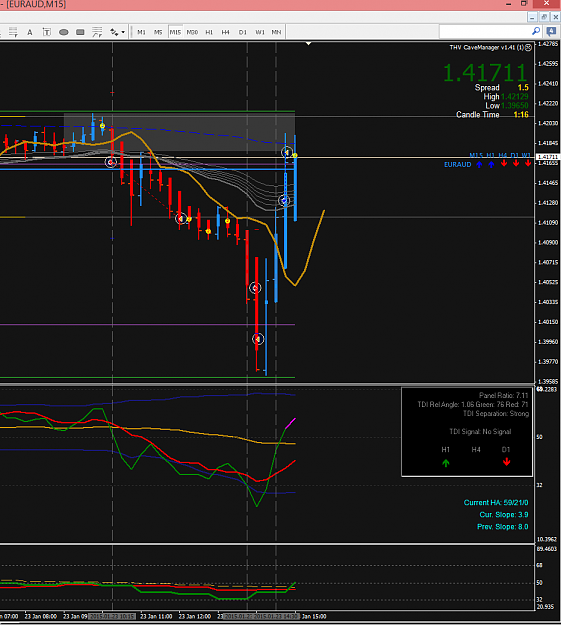Screen dimensions: 561x625
Task: Focus the toolbar search input field
Action: tap(484, 31)
